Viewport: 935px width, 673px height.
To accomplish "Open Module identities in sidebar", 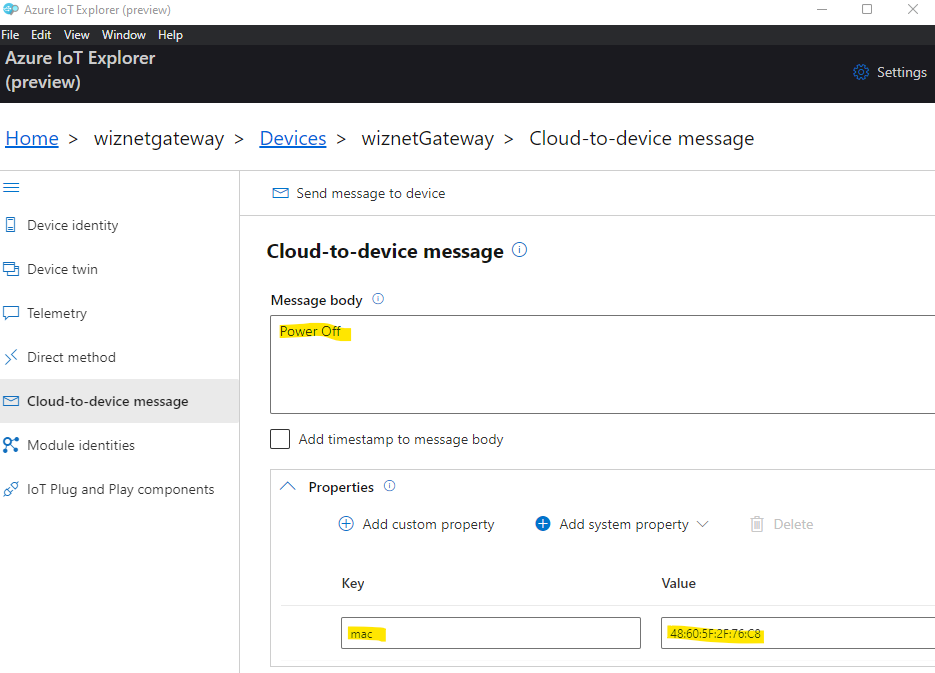I will pyautogui.click(x=119, y=445).
